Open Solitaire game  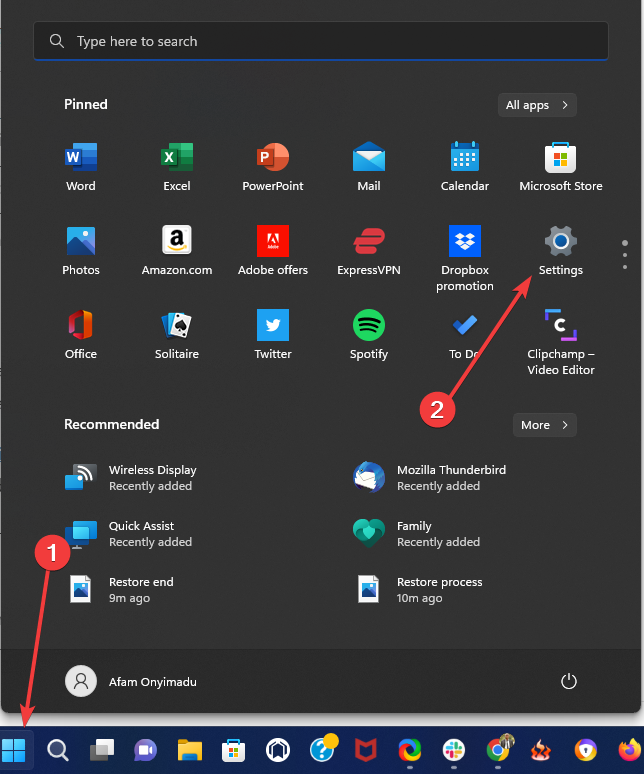[x=177, y=335]
